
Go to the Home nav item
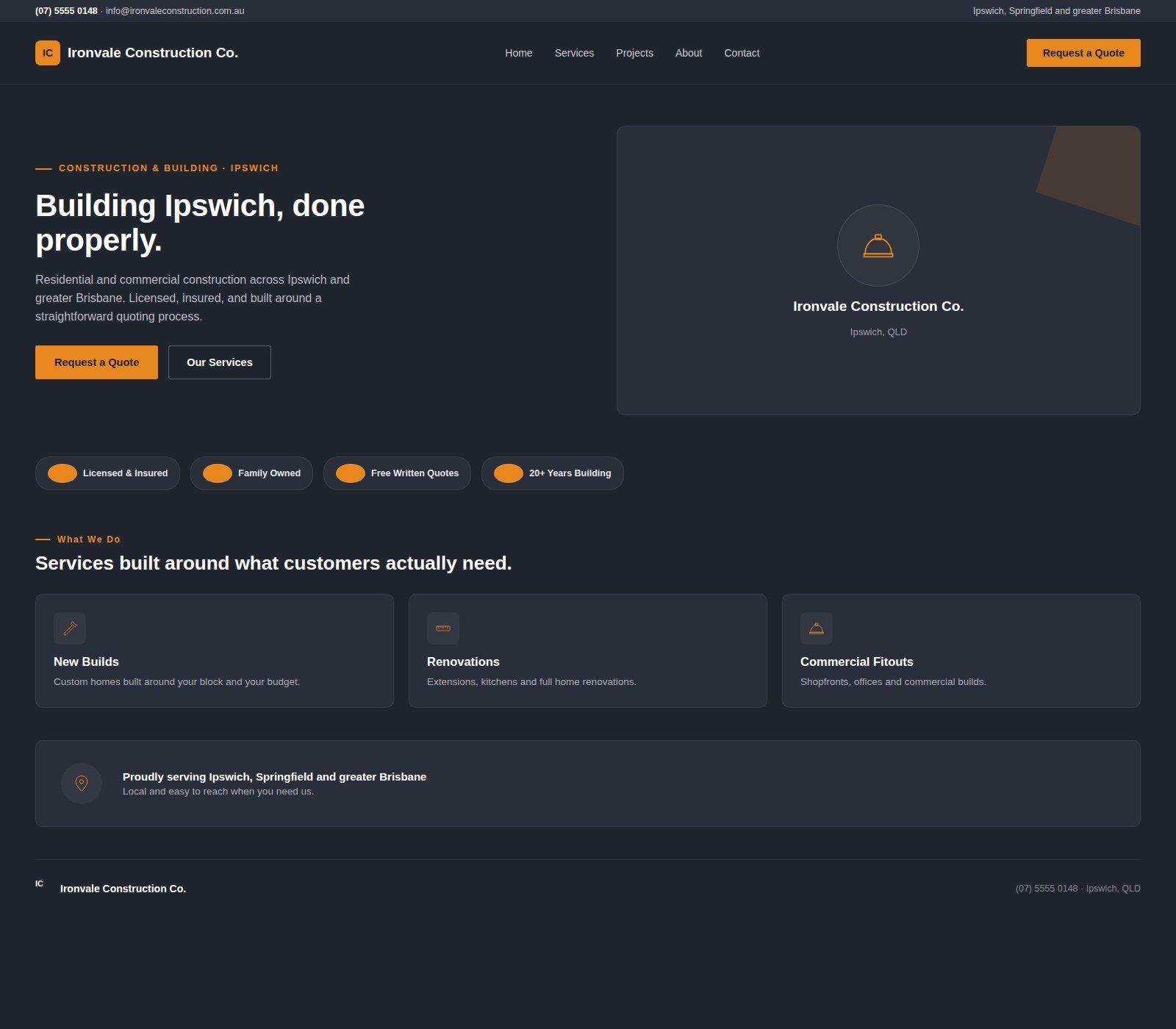pos(518,53)
